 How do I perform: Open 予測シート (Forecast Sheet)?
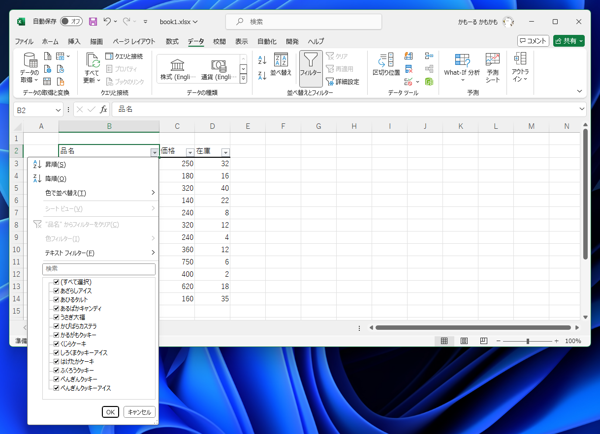tap(492, 68)
